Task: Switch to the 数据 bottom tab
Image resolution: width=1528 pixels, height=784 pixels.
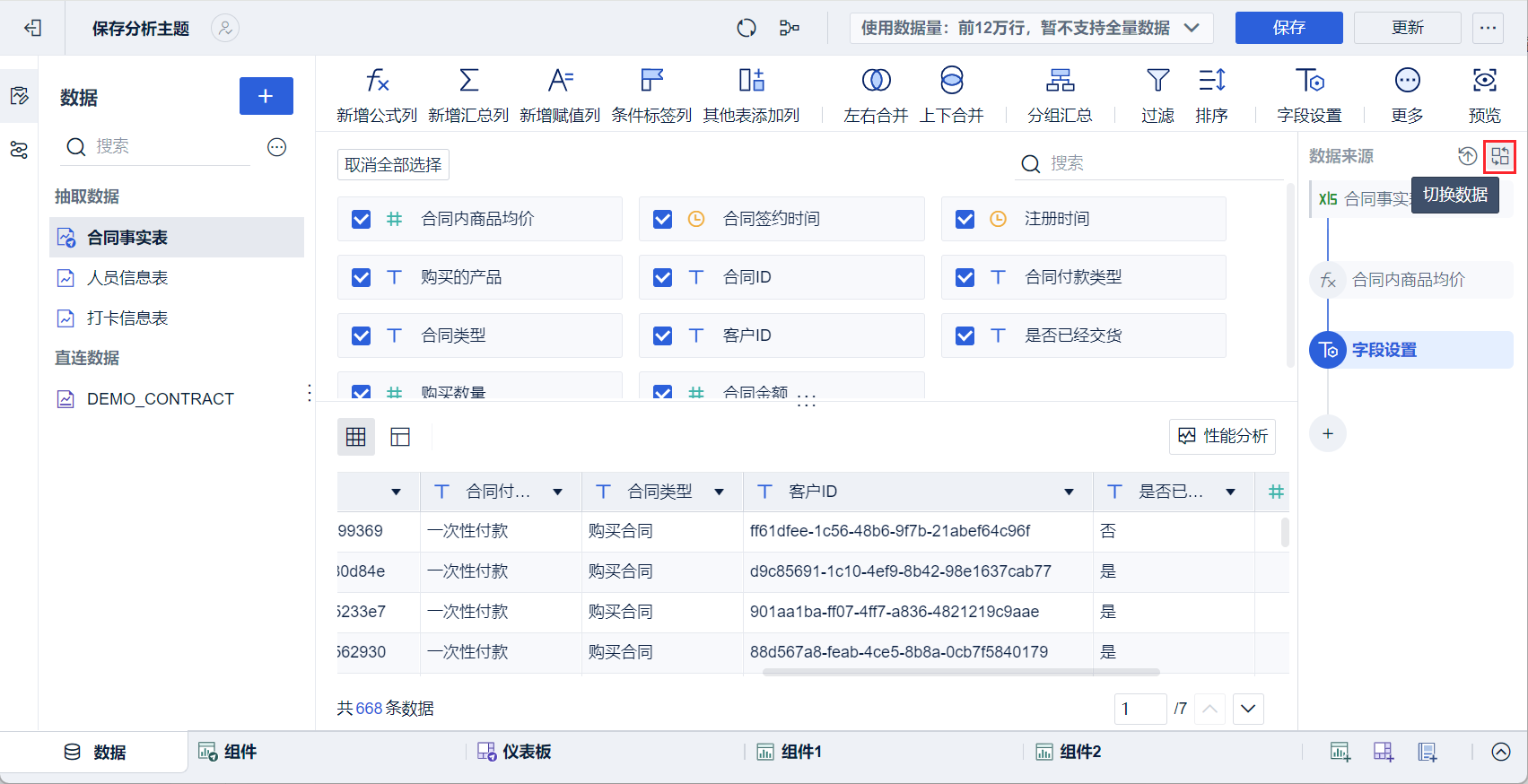Action: click(95, 752)
